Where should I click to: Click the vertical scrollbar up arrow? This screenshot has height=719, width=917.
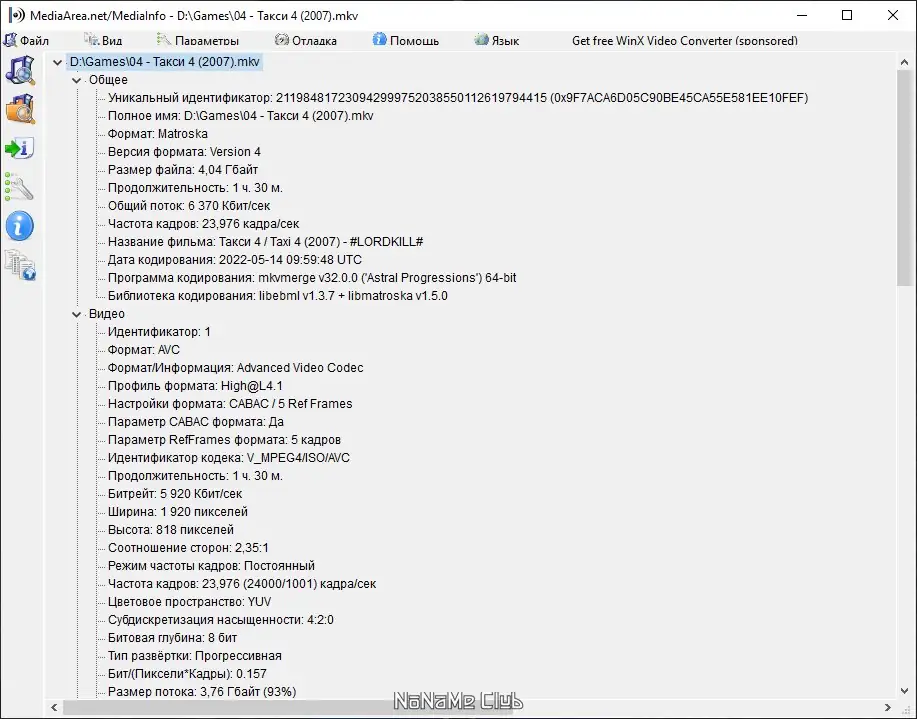pyautogui.click(x=904, y=62)
